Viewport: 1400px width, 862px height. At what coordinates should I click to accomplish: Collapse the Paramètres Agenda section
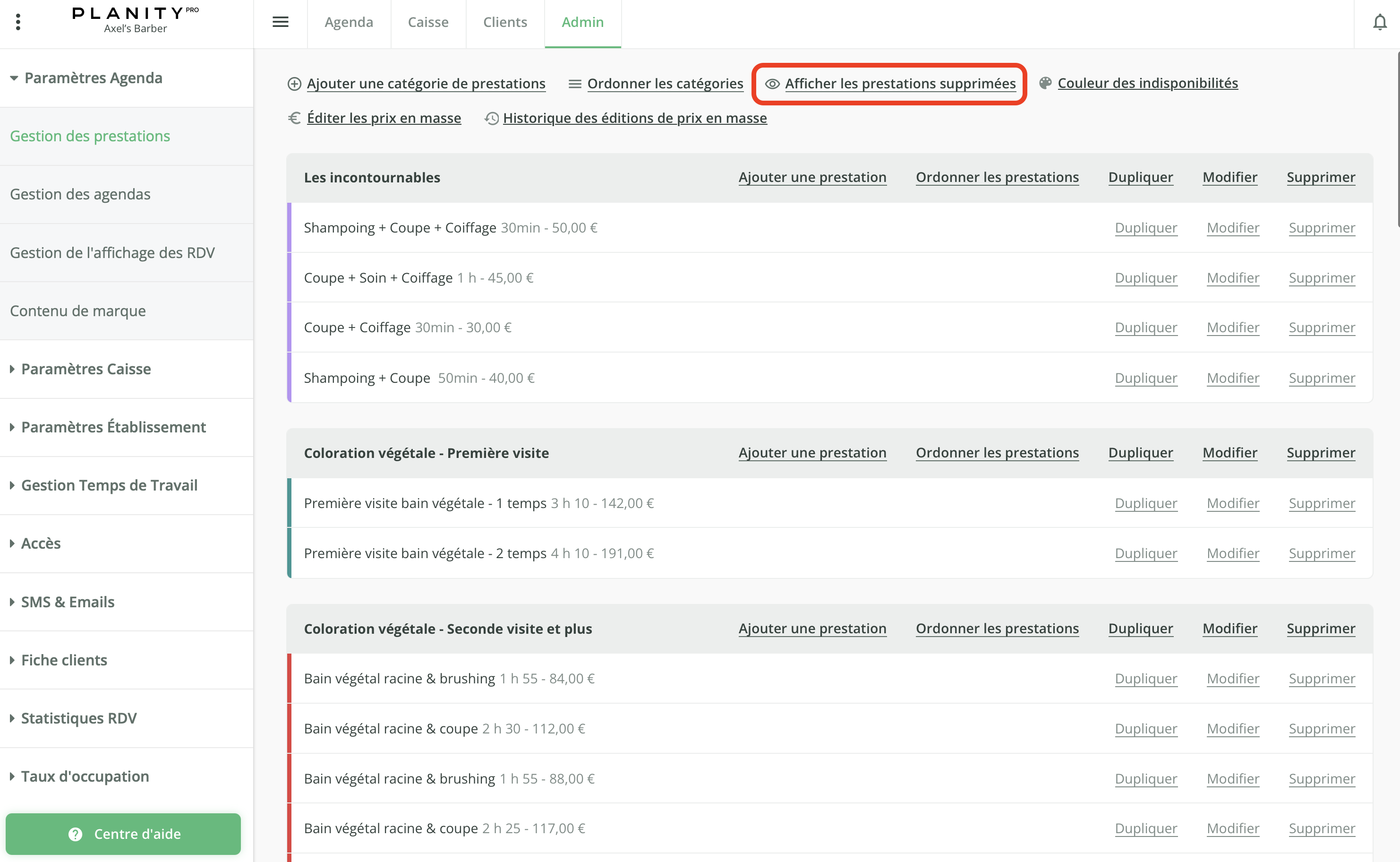85,78
